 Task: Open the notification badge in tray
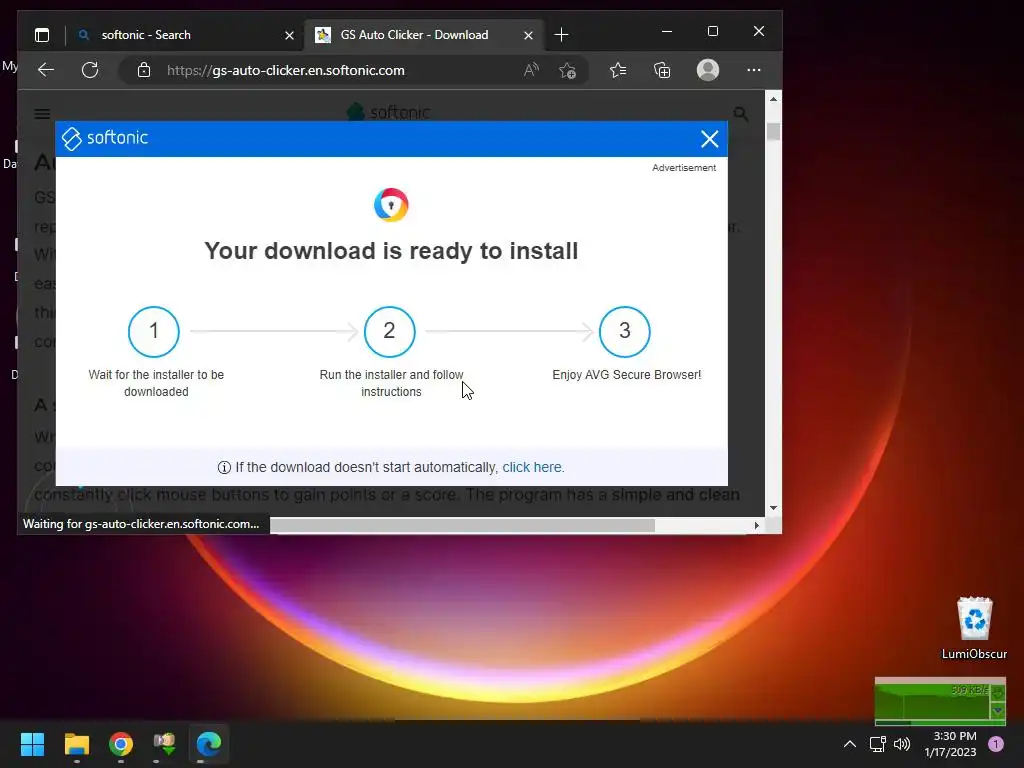tap(996, 744)
